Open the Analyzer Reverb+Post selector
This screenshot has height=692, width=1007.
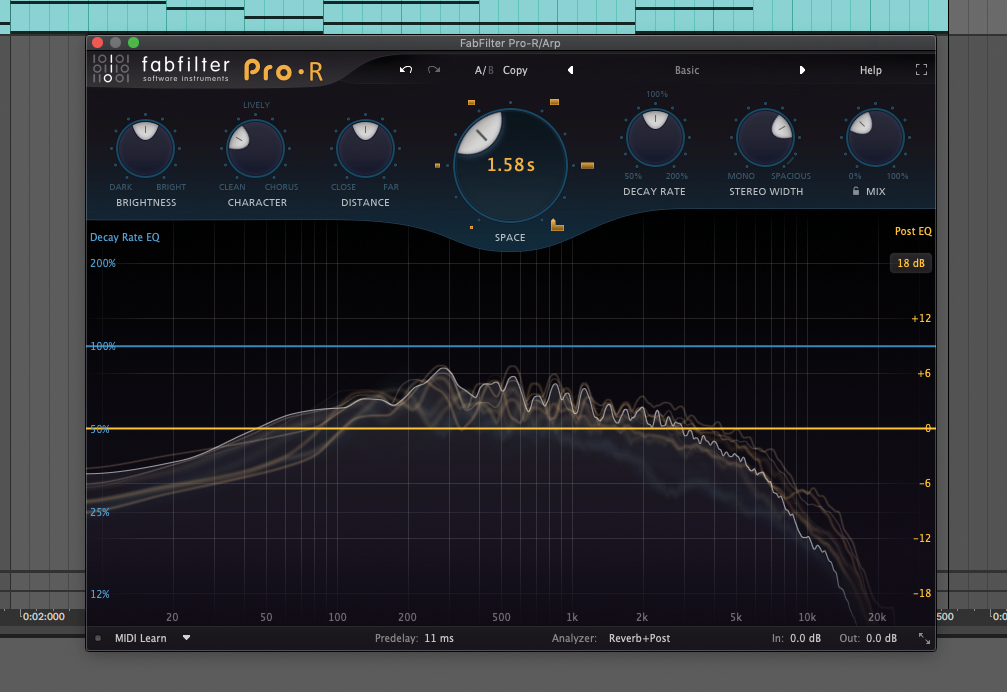coord(641,638)
